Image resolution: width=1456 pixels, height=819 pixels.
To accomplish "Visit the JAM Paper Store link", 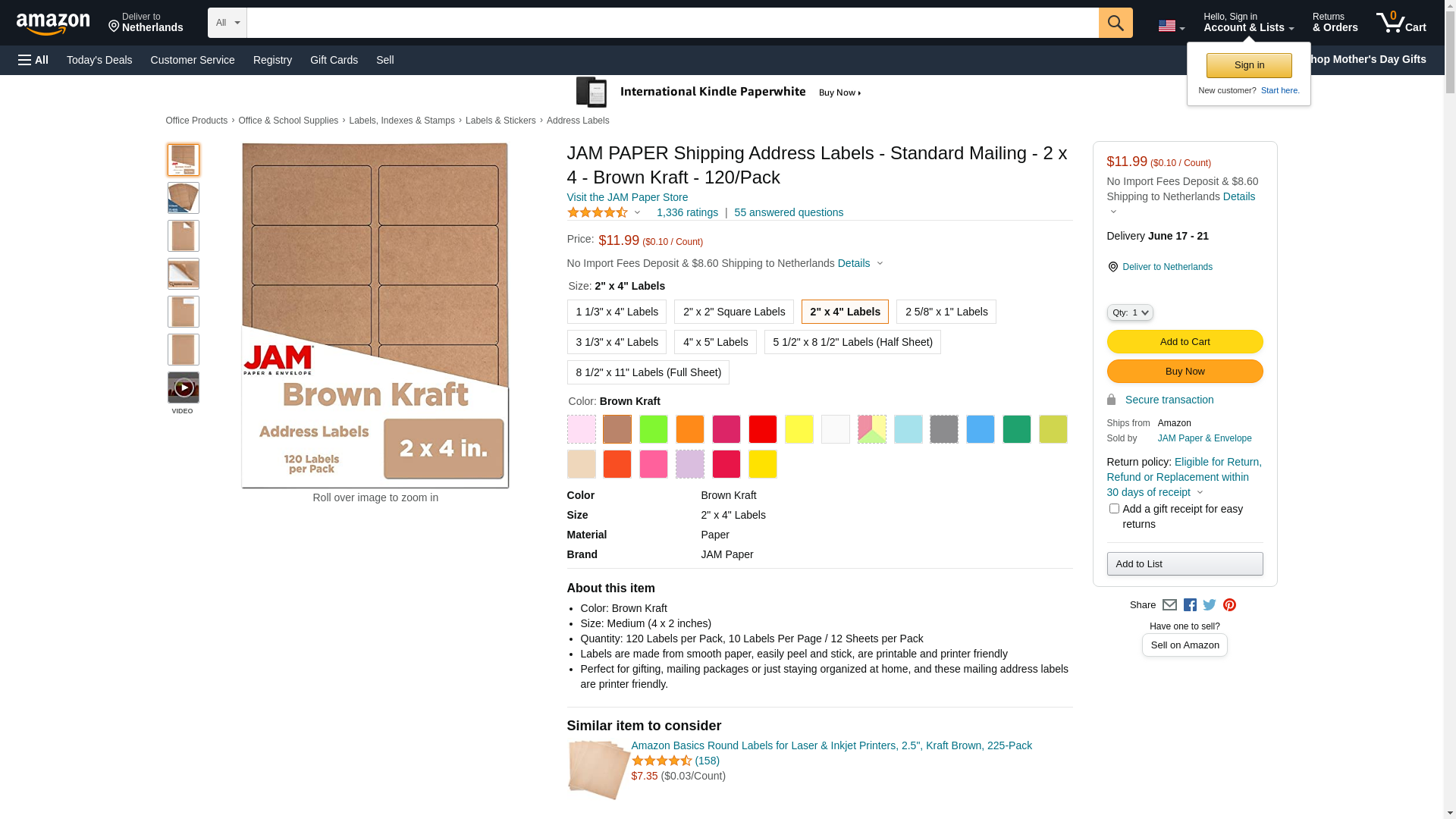I will coord(627,197).
